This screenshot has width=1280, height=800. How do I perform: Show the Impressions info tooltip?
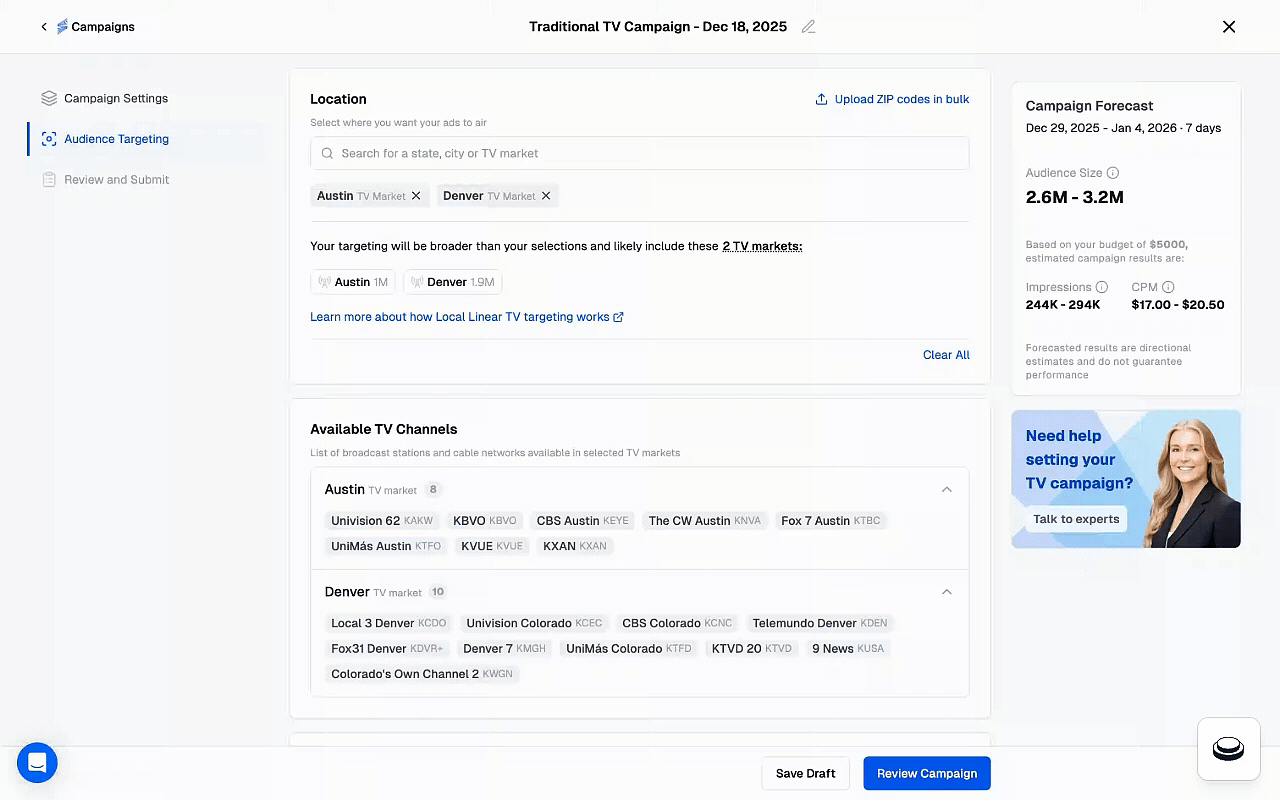(1102, 287)
